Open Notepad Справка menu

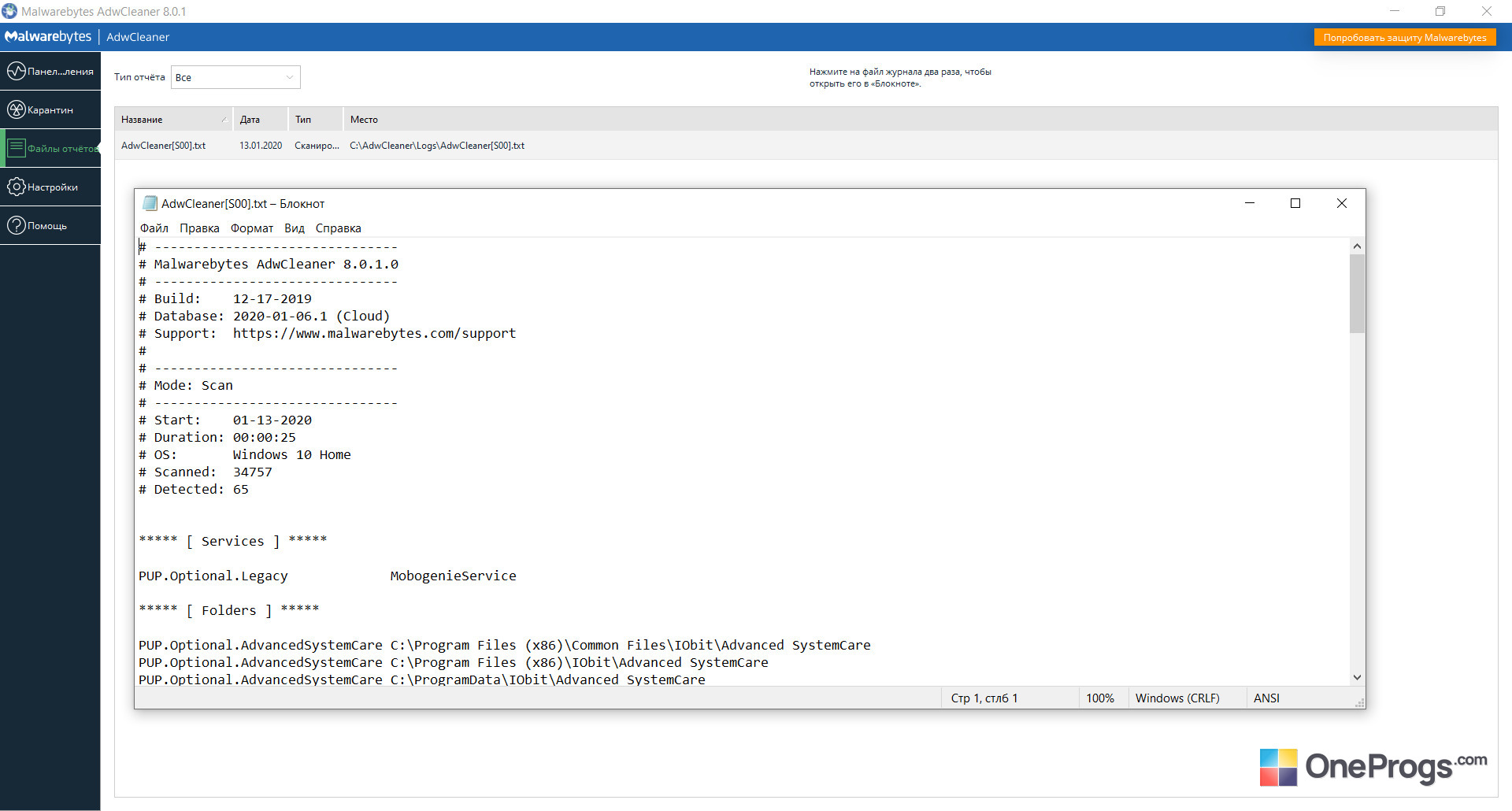click(x=339, y=228)
